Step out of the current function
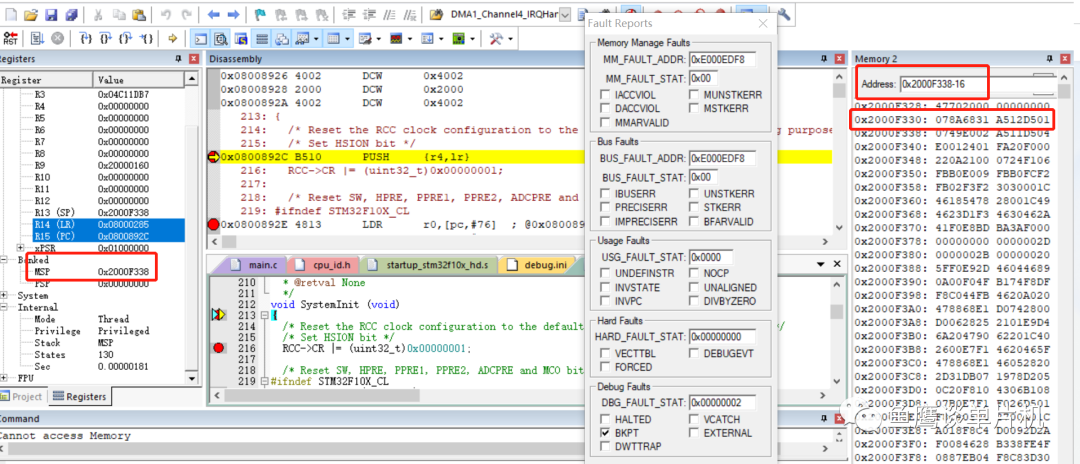This screenshot has width=1080, height=464. coord(125,38)
